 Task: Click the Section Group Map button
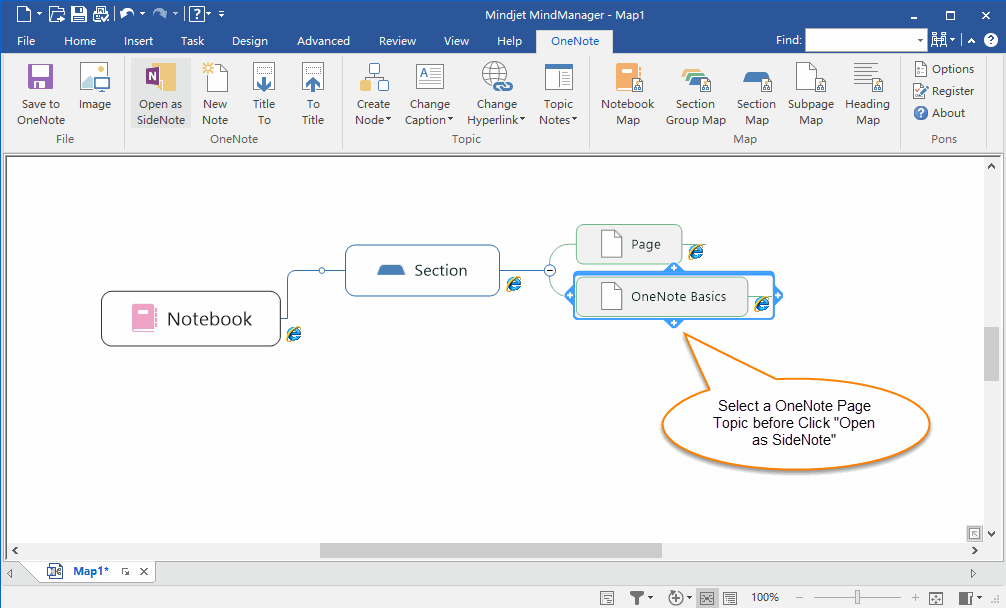tap(695, 94)
